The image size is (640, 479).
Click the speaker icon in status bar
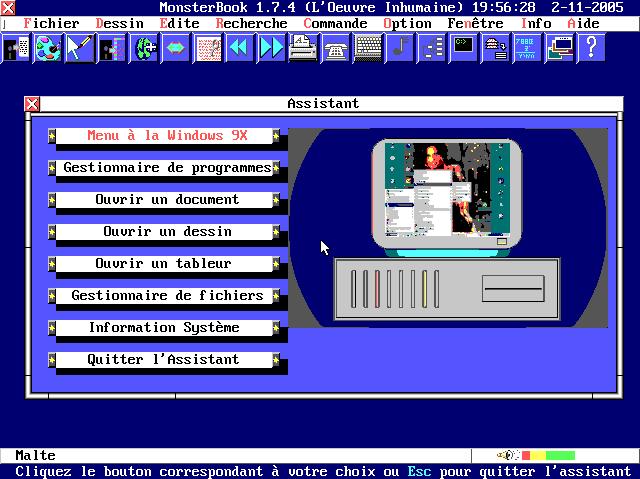508,455
